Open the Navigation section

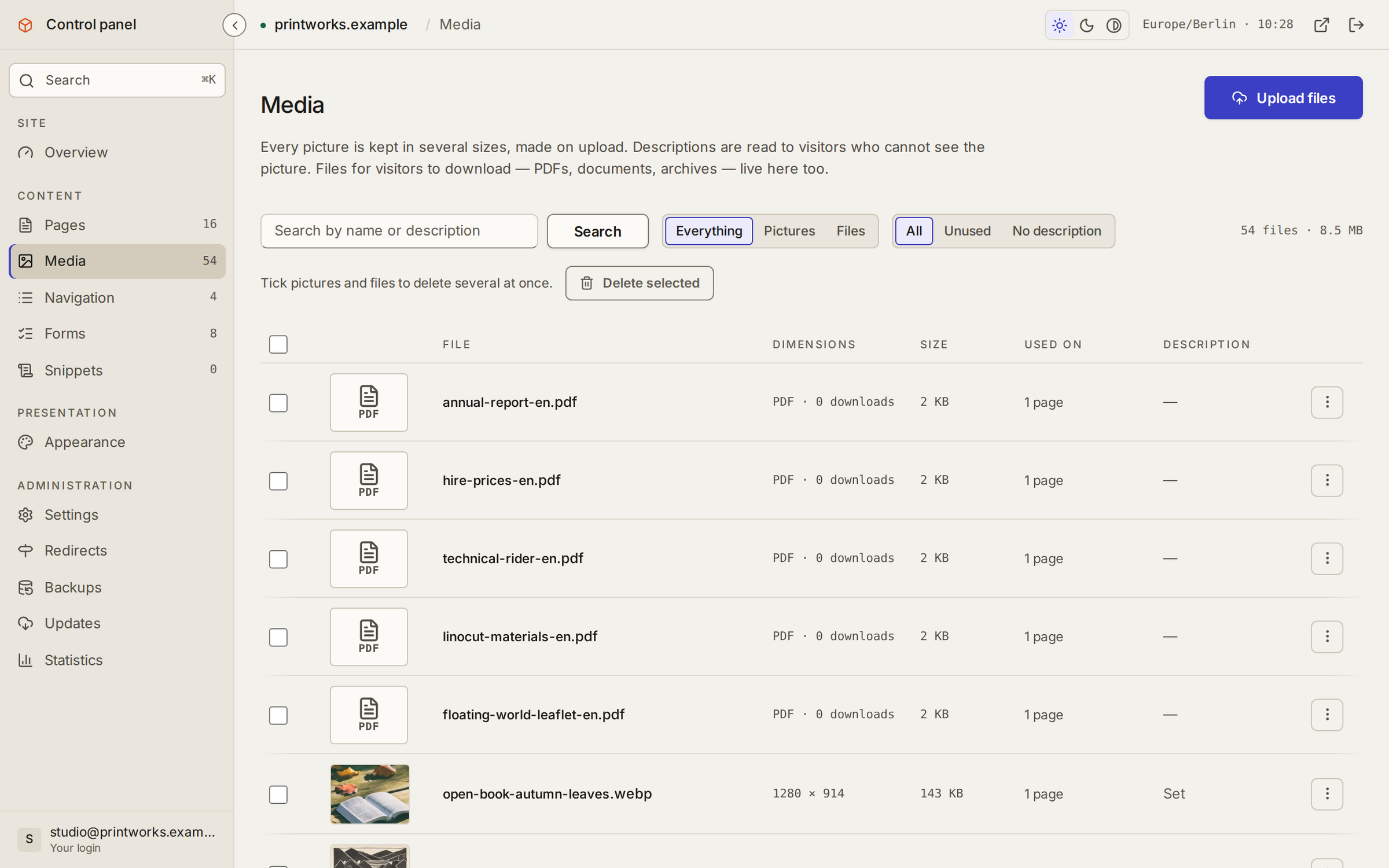pos(117,297)
